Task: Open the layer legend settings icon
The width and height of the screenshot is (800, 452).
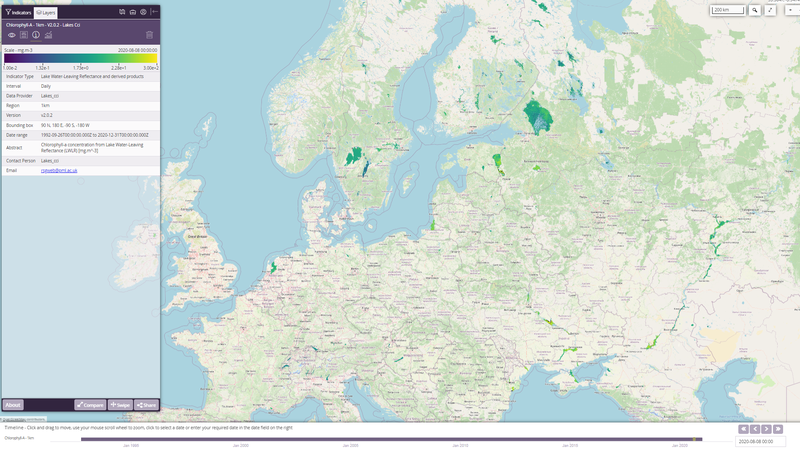Action: 24,35
